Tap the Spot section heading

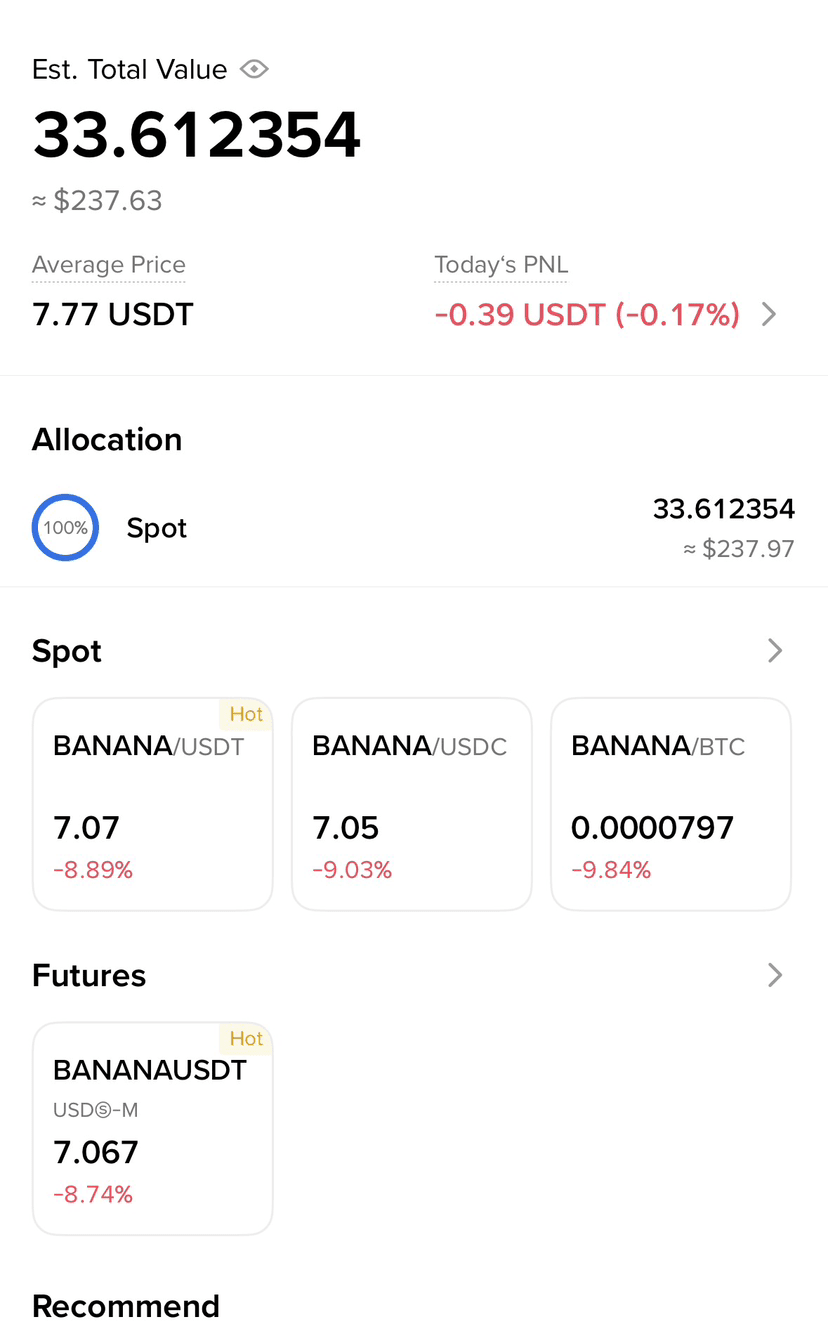(67, 651)
